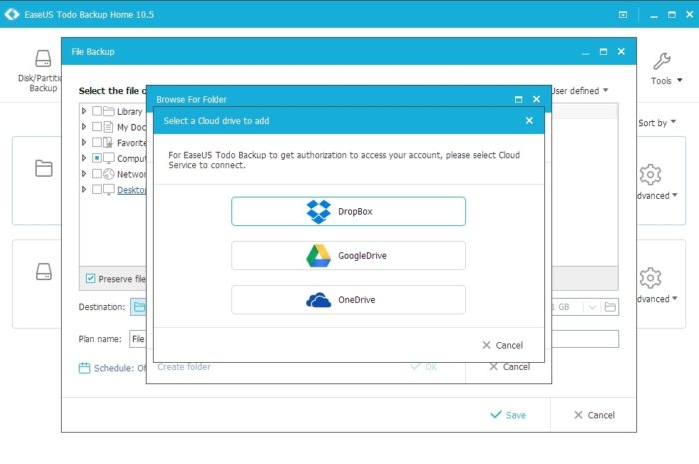The height and width of the screenshot is (464, 699).
Task: Check the Network checkbox
Action: coord(97,173)
